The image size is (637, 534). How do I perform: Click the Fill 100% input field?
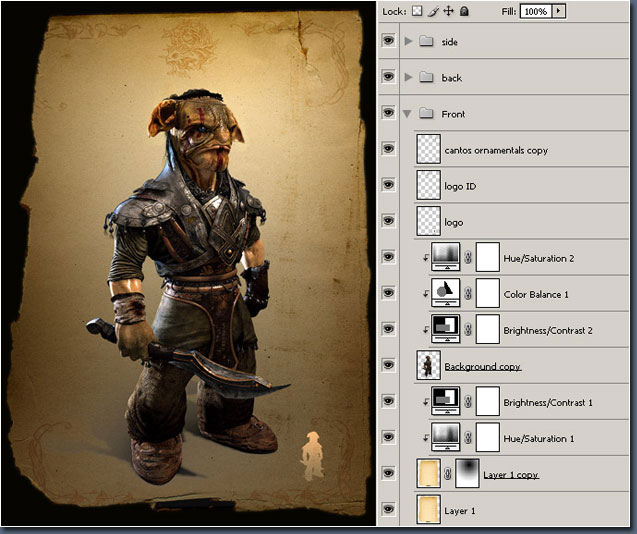tap(535, 11)
